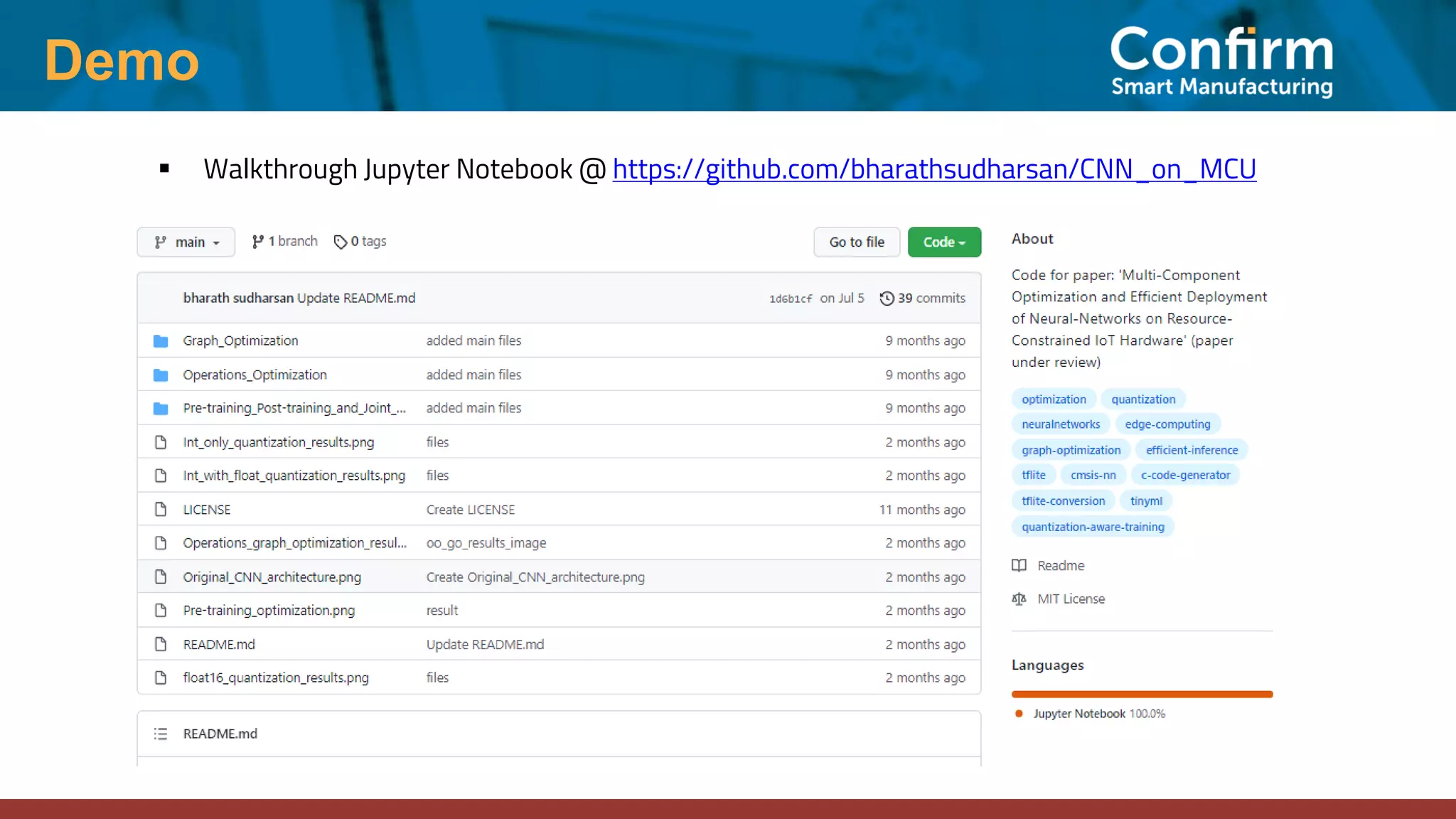Click the Readme book icon in About
1456x819 pixels.
[1019, 566]
